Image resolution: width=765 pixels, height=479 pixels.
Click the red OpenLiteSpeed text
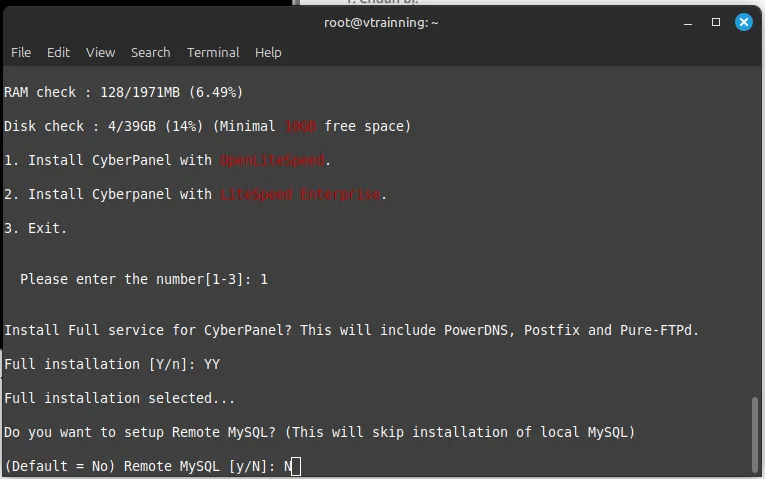point(273,160)
